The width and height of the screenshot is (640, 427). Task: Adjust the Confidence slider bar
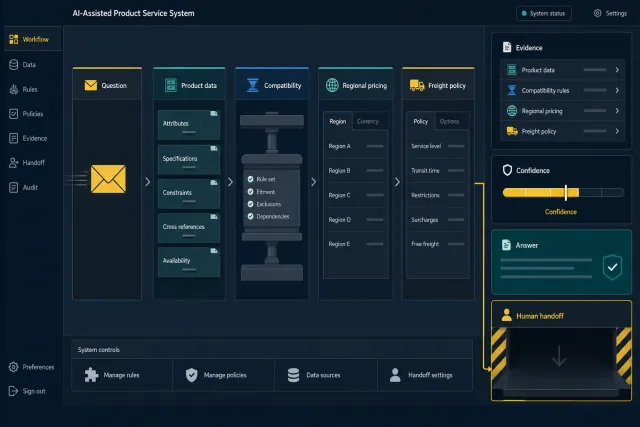pos(563,193)
